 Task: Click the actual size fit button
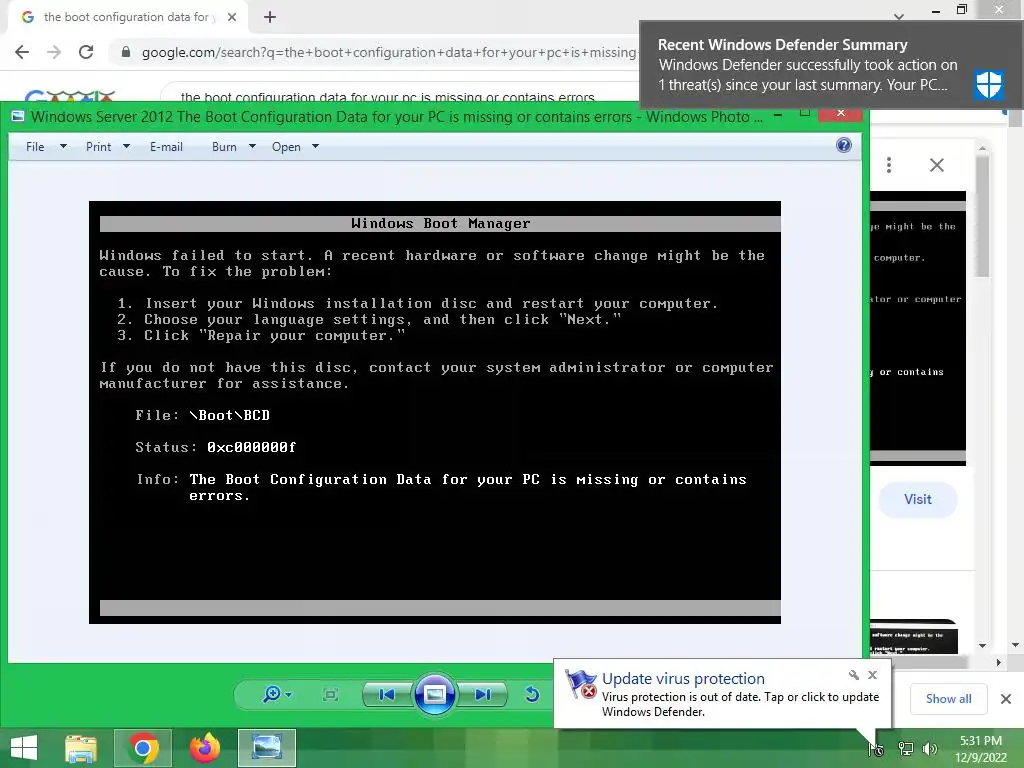coord(330,694)
